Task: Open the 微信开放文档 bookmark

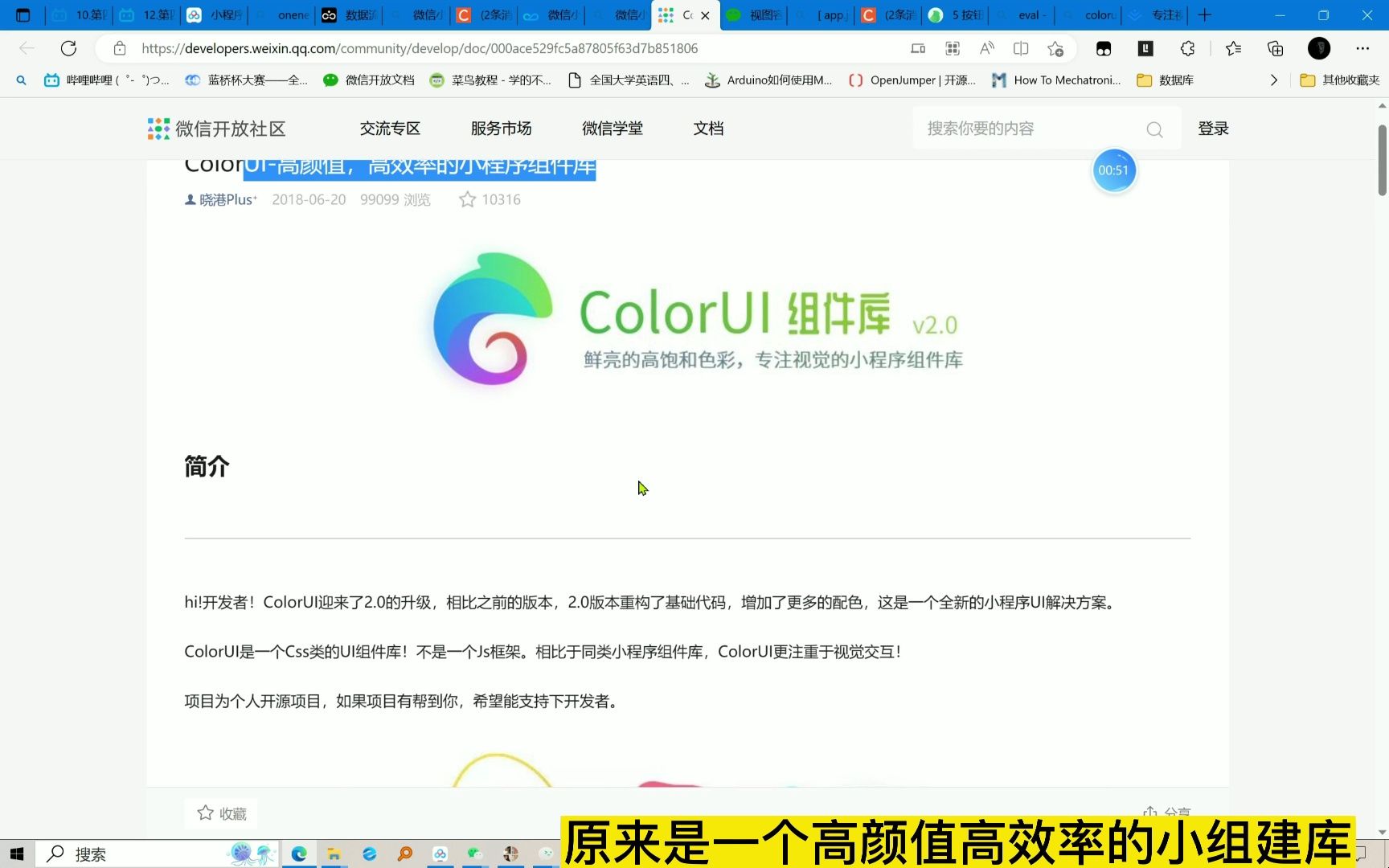Action: [369, 80]
